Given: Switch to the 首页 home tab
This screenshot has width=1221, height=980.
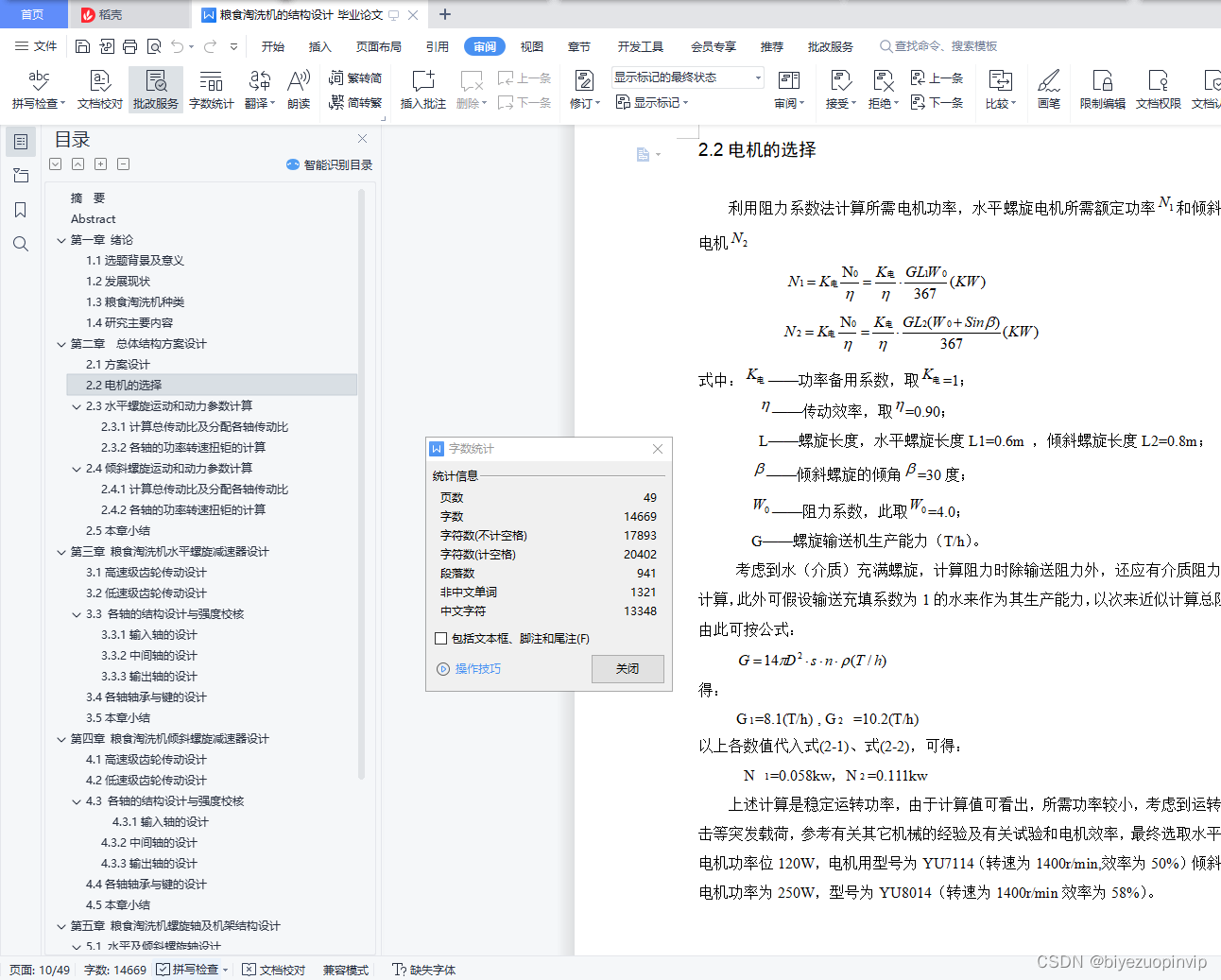Looking at the screenshot, I should click(33, 14).
